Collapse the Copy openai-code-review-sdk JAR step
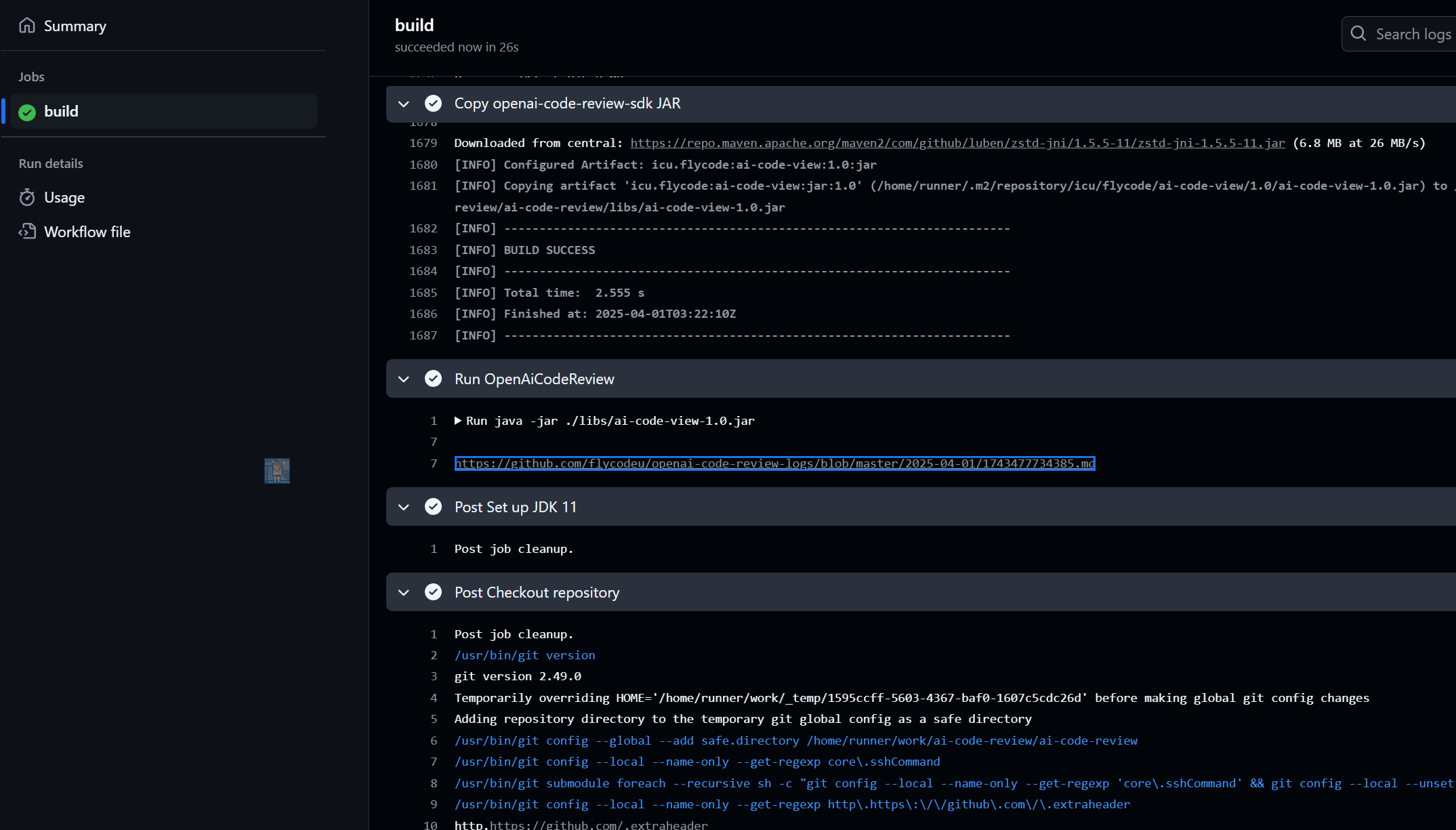Image resolution: width=1456 pixels, height=830 pixels. coord(404,104)
